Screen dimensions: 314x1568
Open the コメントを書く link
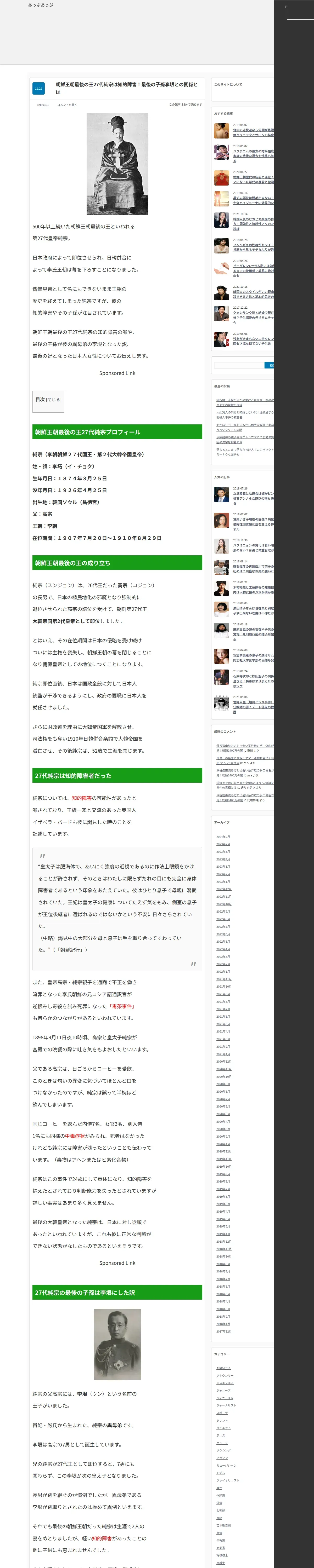[x=67, y=105]
